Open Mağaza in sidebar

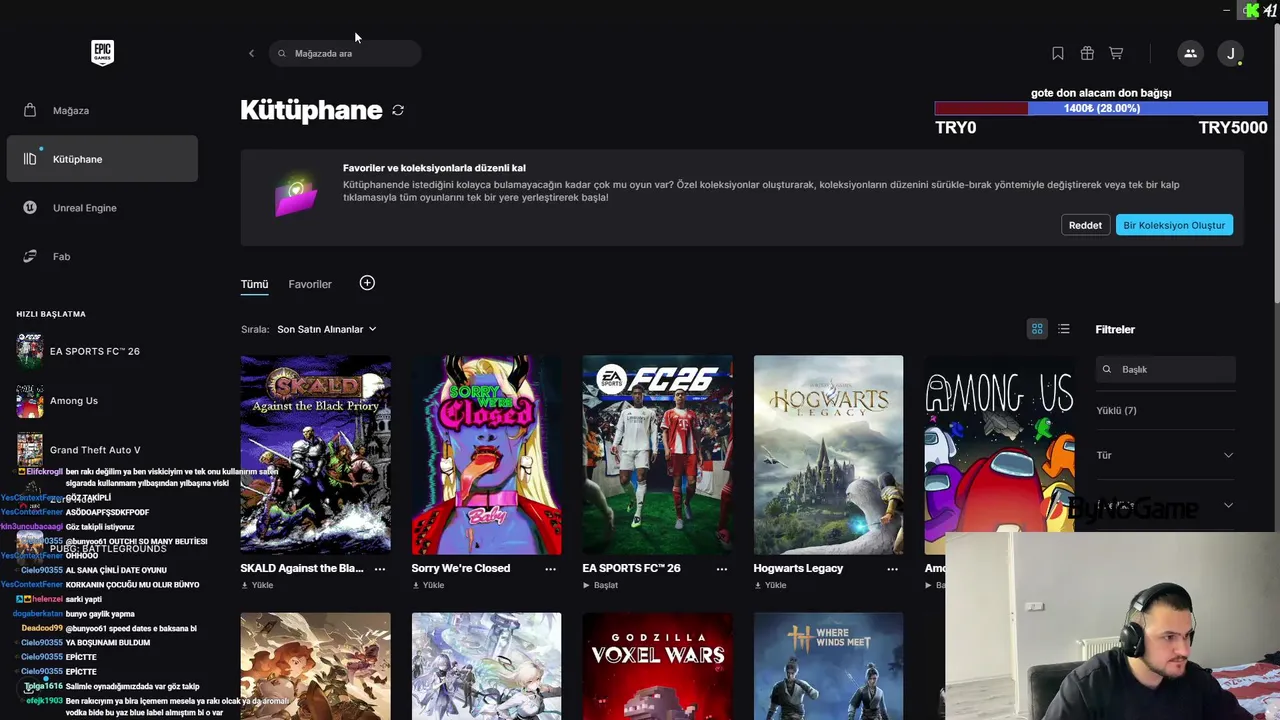tap(102, 110)
